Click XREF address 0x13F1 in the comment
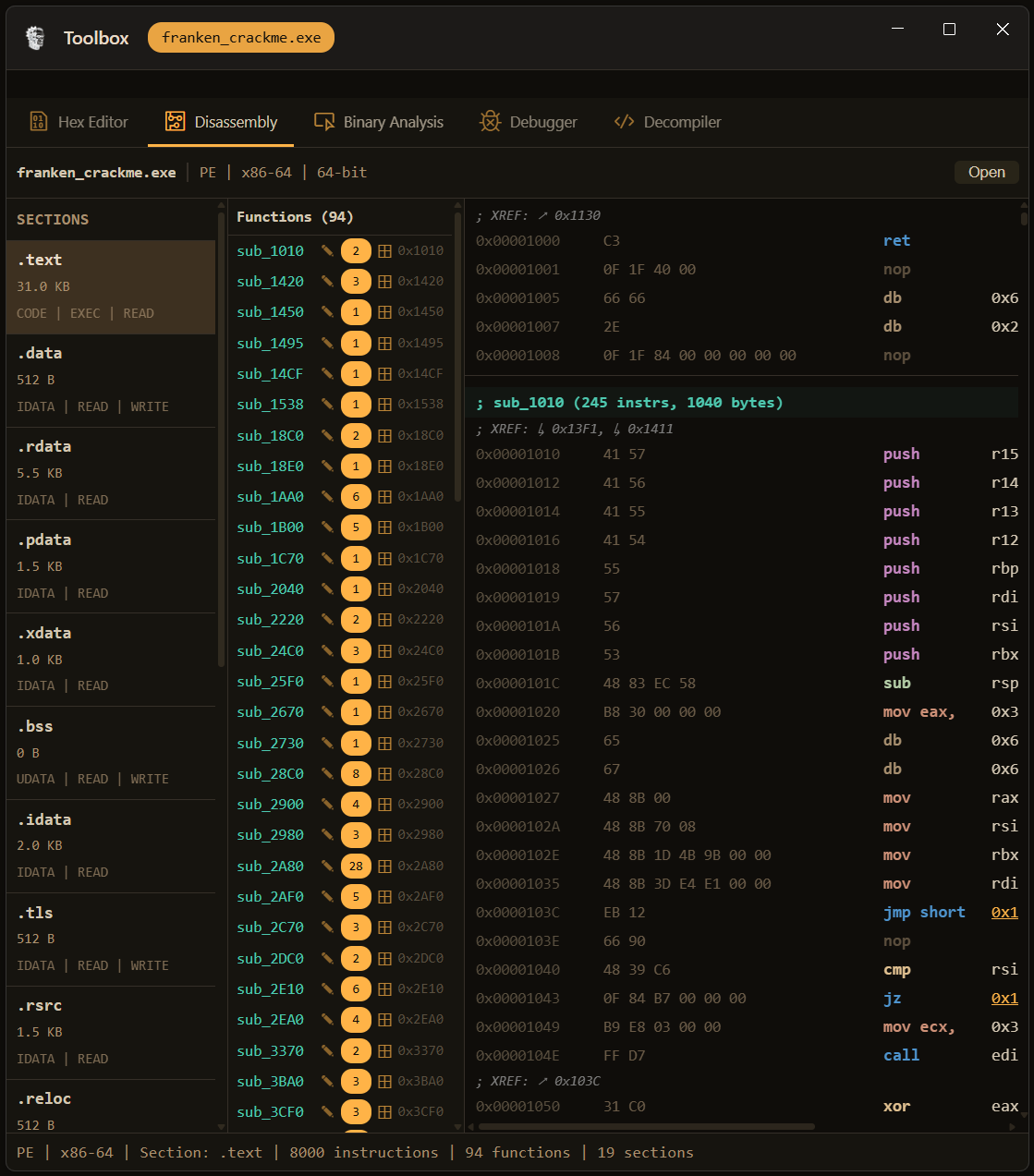1034x1176 pixels. 577,429
